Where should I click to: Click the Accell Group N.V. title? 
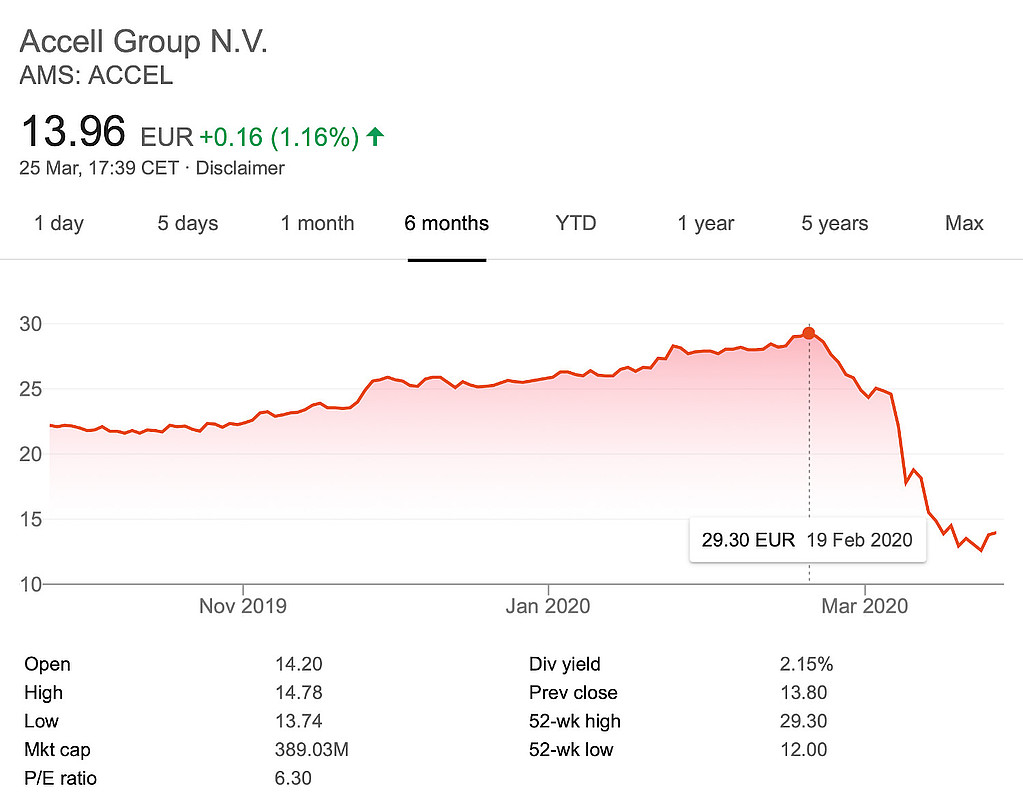point(144,42)
